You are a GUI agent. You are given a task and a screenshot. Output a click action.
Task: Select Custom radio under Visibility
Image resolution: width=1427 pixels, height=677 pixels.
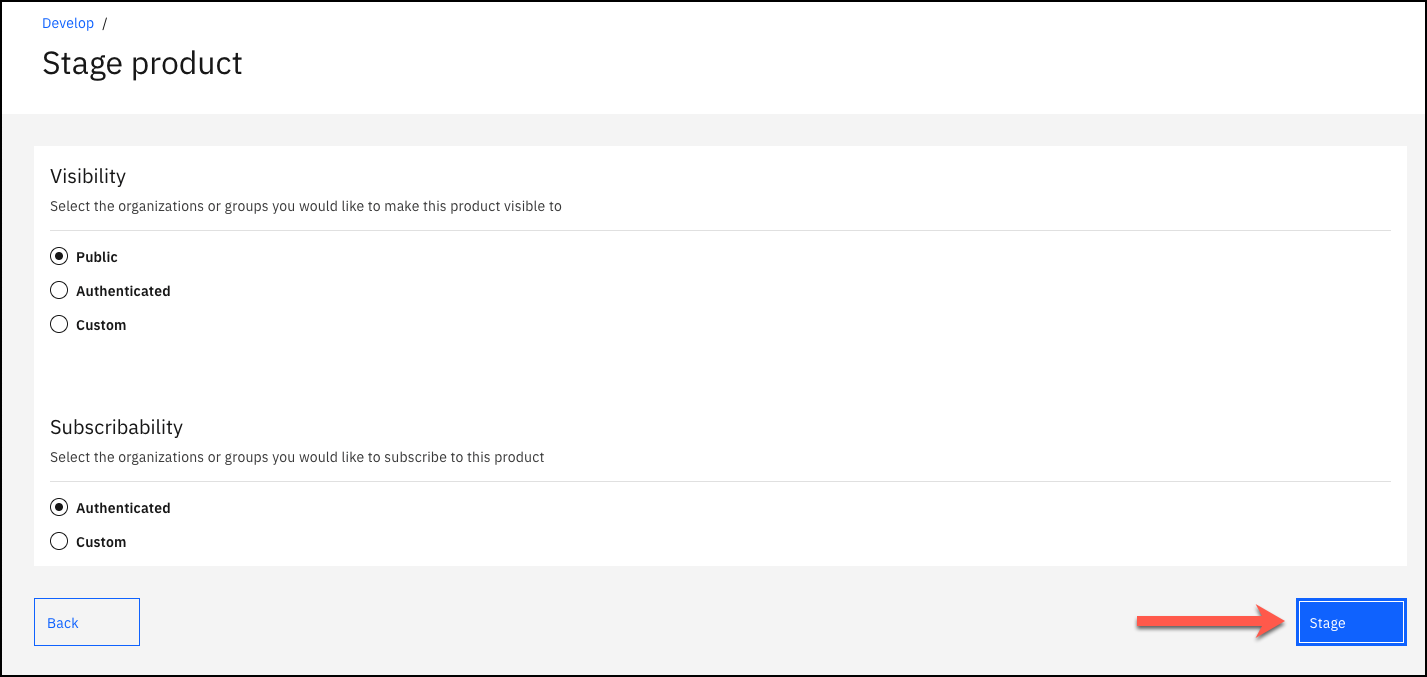[59, 325]
